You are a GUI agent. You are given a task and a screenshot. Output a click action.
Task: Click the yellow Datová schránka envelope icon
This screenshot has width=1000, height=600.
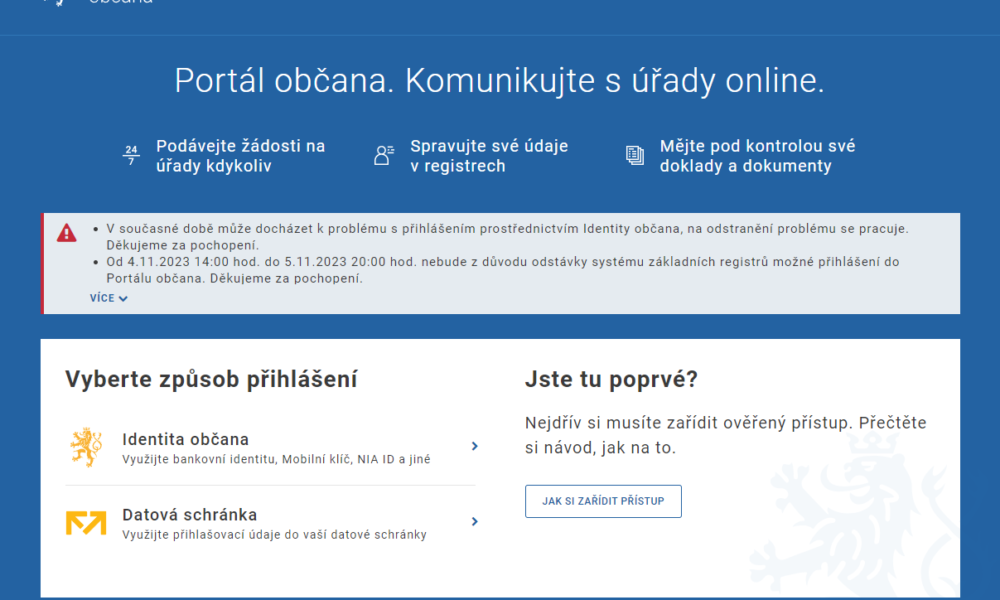point(86,523)
